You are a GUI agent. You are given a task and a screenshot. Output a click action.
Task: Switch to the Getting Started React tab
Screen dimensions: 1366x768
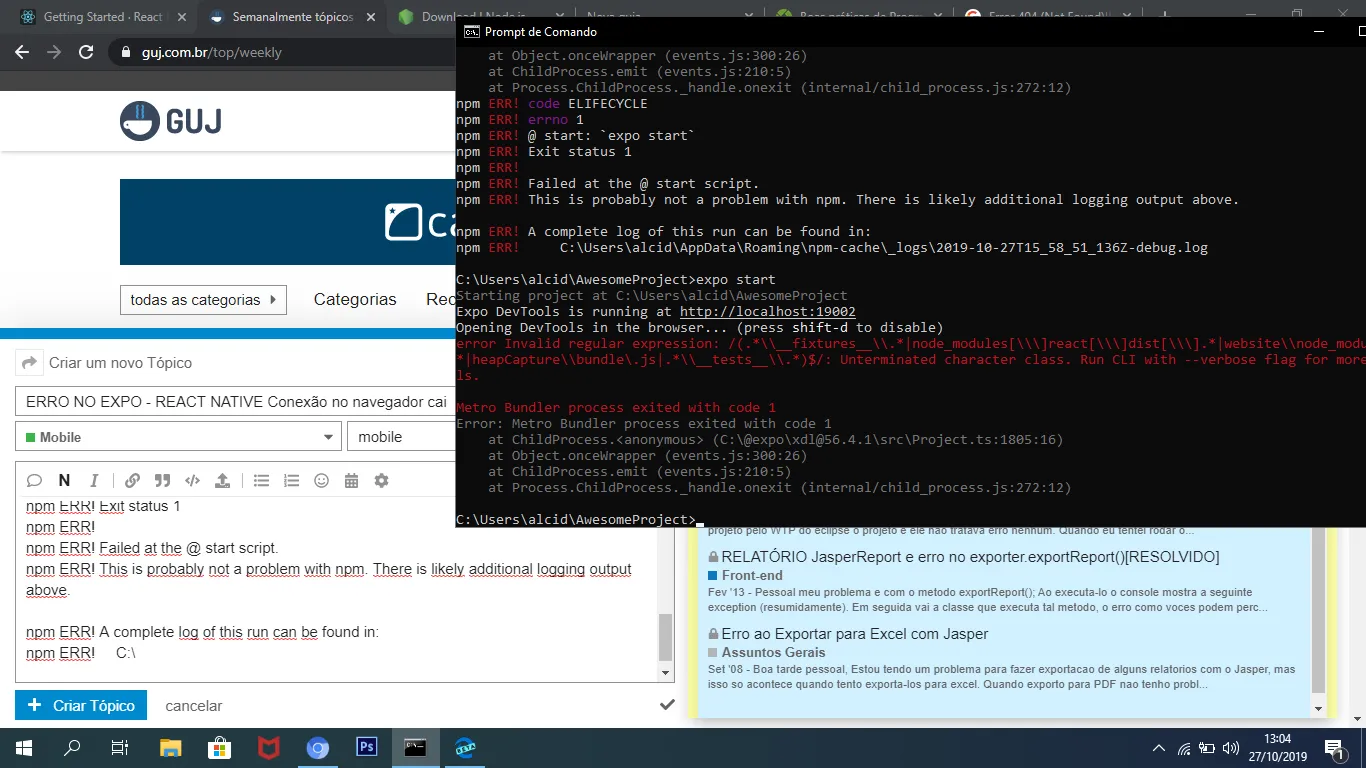(x=100, y=17)
